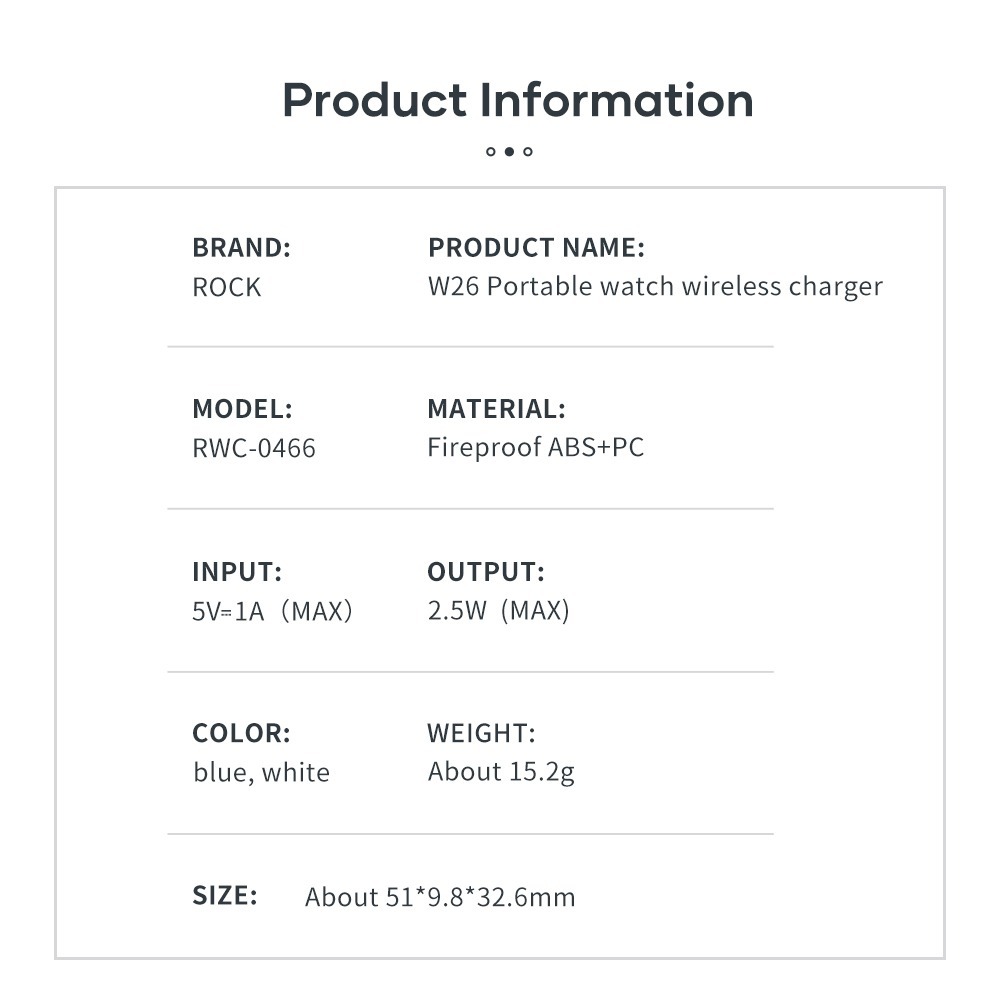Image resolution: width=1000 pixels, height=1000 pixels.
Task: Click the Fireproof ABS+PC text
Action: 535,447
